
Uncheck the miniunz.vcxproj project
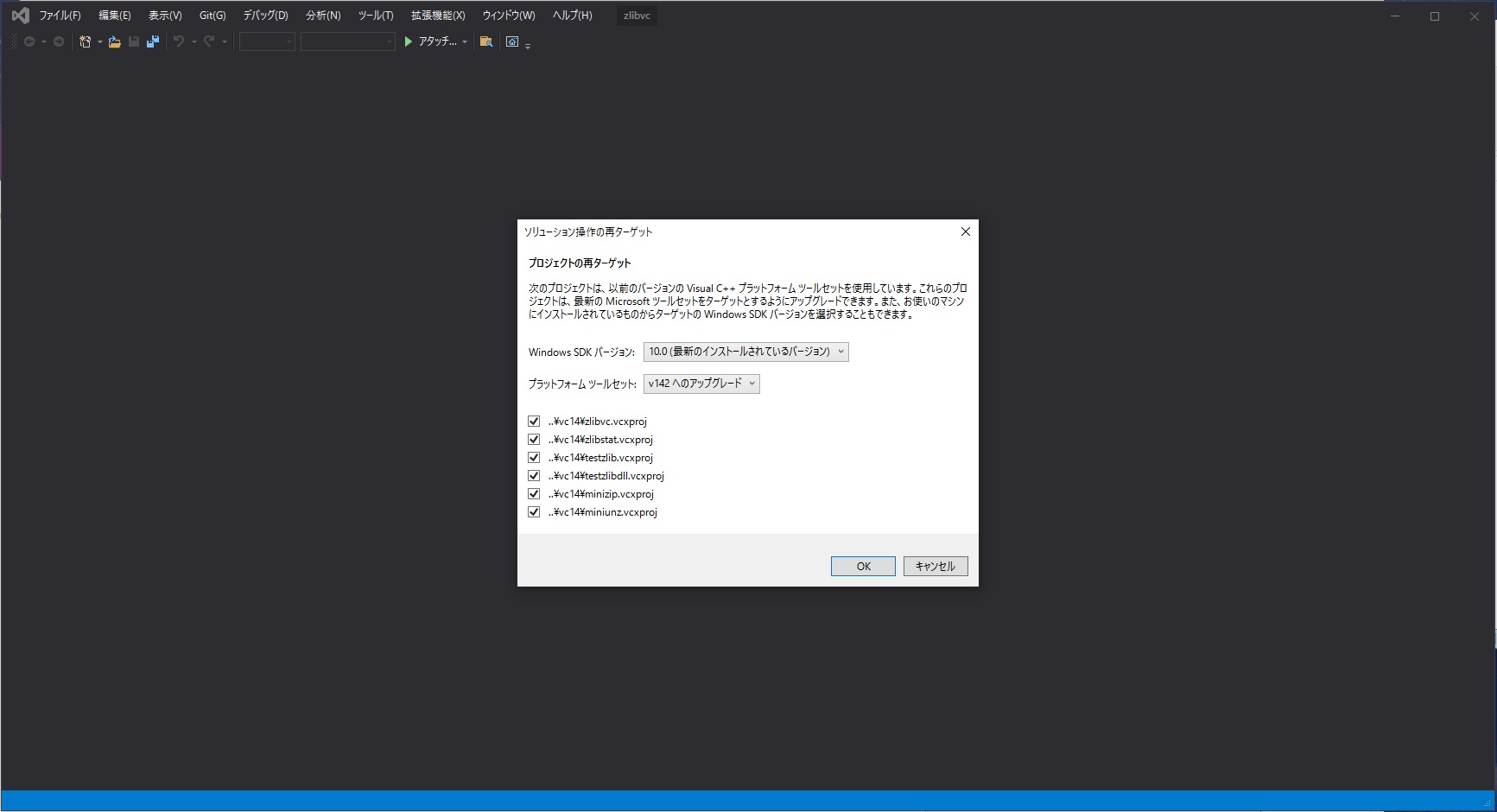(x=534, y=511)
